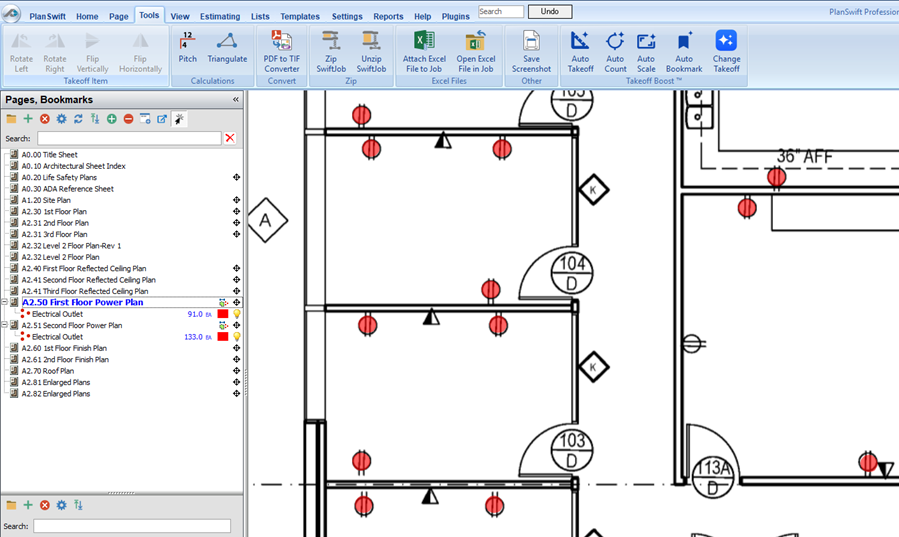
Task: Open the Estimating ribbon tab
Action: tap(220, 16)
